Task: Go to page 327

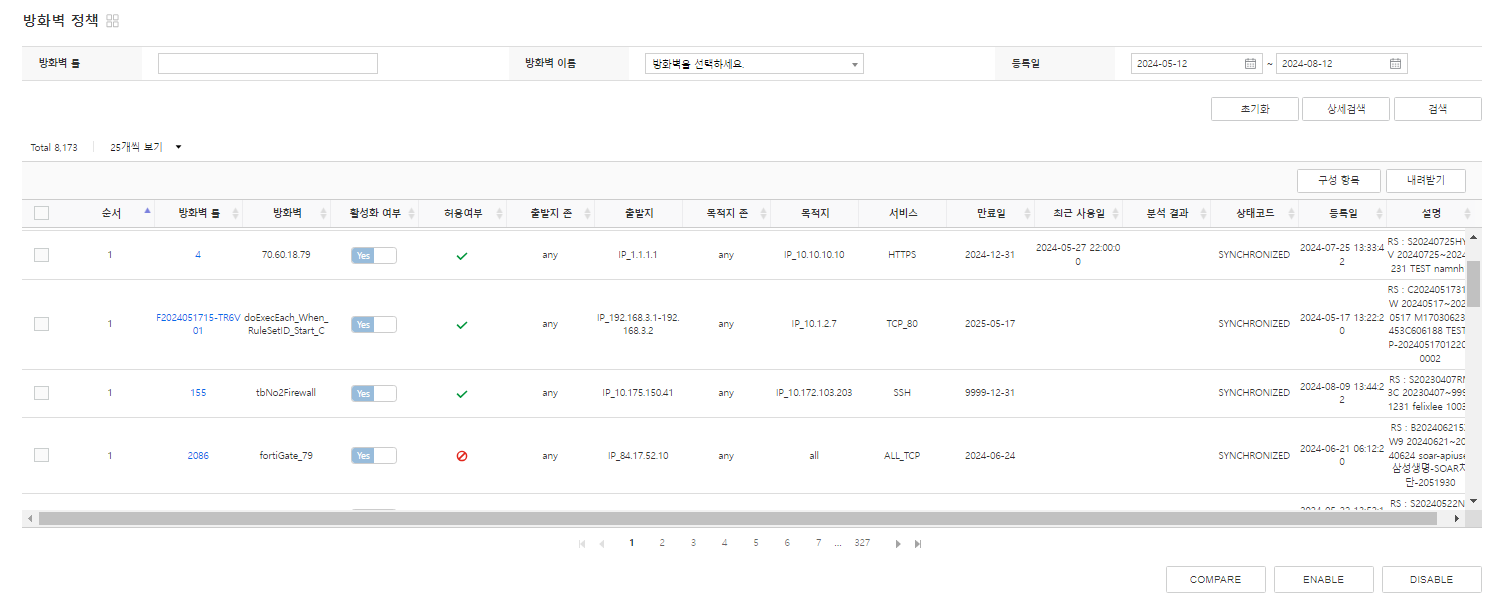Action: tap(862, 543)
